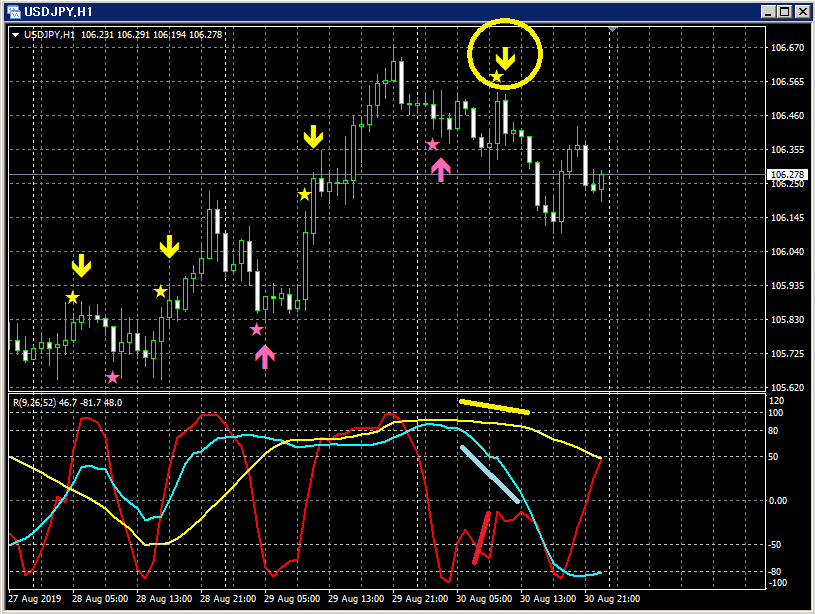Click price scale value 106.145
815x614 pixels.
(787, 218)
